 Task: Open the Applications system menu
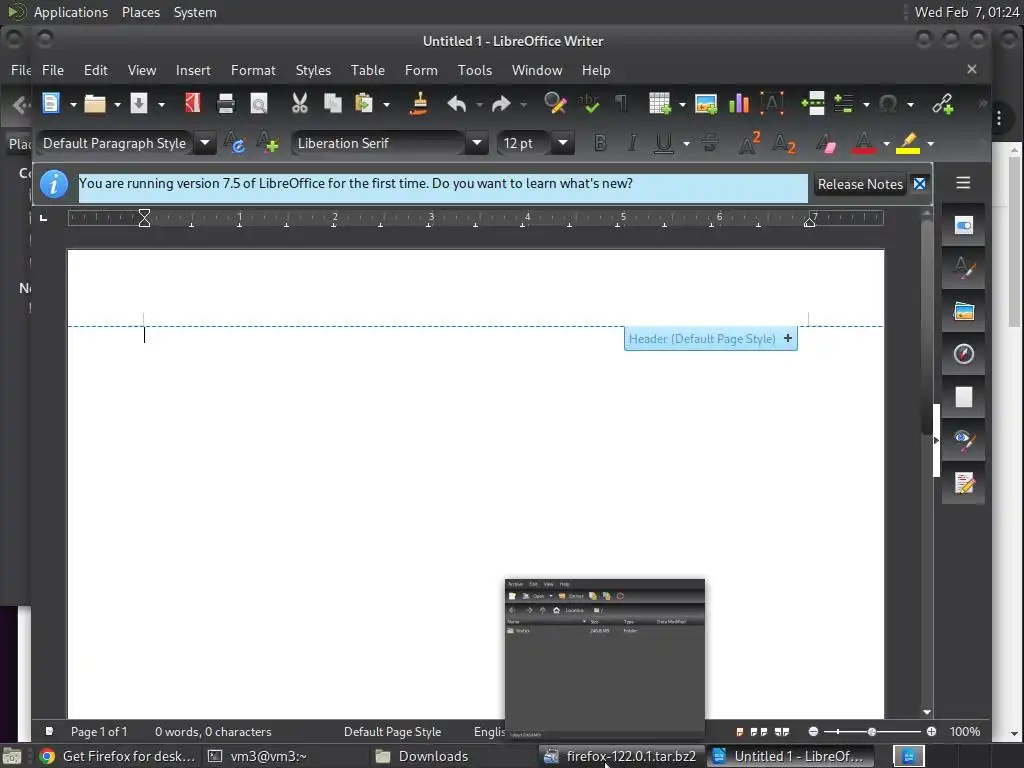(x=71, y=12)
